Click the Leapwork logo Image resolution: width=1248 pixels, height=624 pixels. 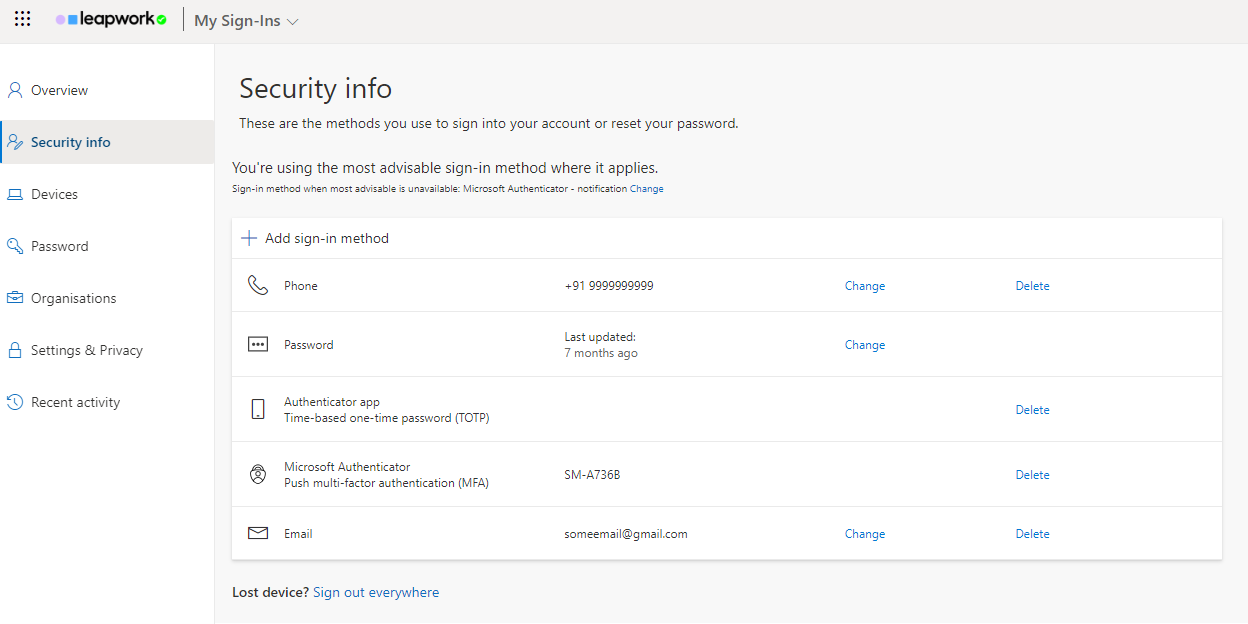(110, 19)
